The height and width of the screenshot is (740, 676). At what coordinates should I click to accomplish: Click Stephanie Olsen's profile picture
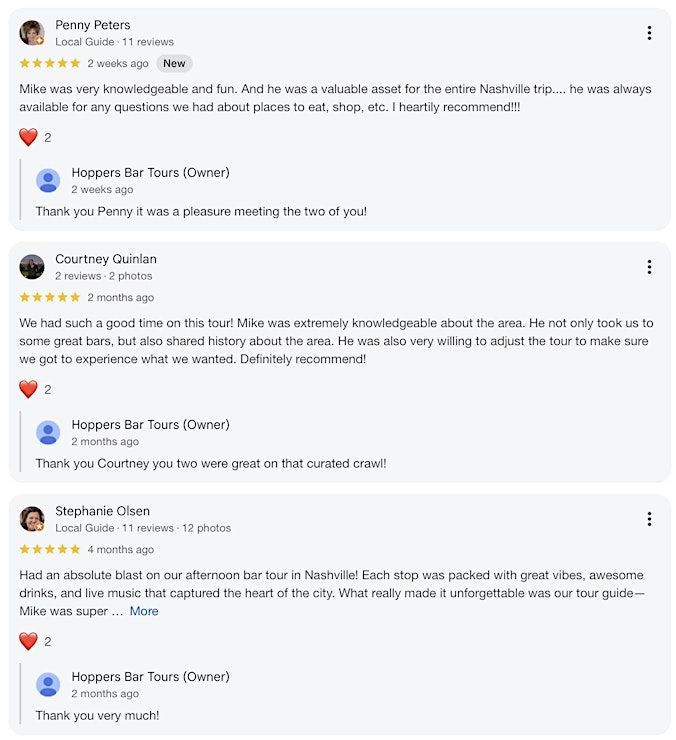32,519
